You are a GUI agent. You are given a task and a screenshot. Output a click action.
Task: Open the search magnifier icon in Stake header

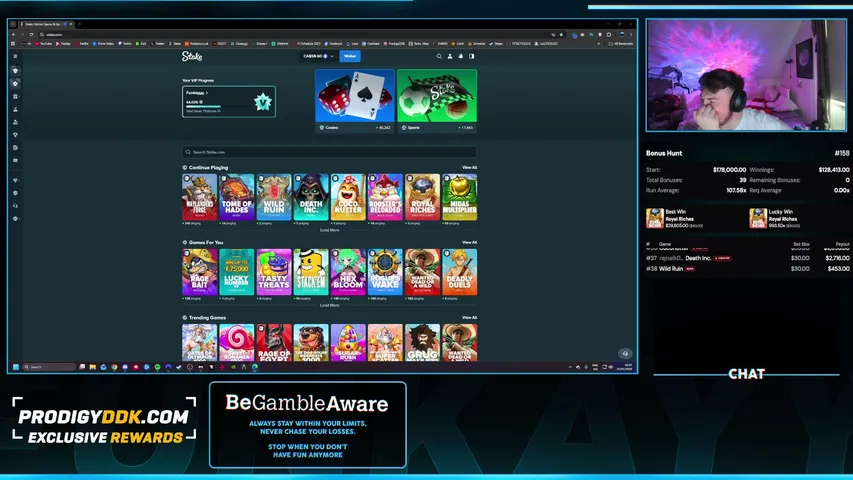click(x=439, y=56)
